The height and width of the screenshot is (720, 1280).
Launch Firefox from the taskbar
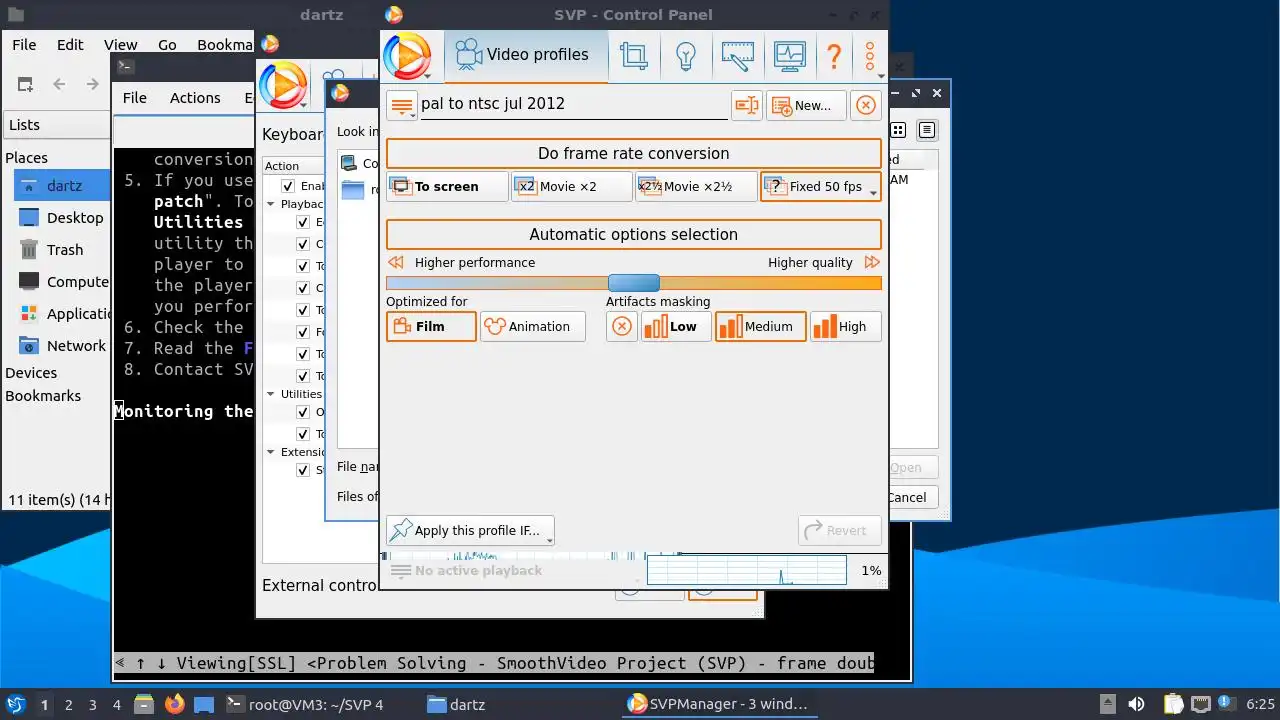(x=175, y=704)
